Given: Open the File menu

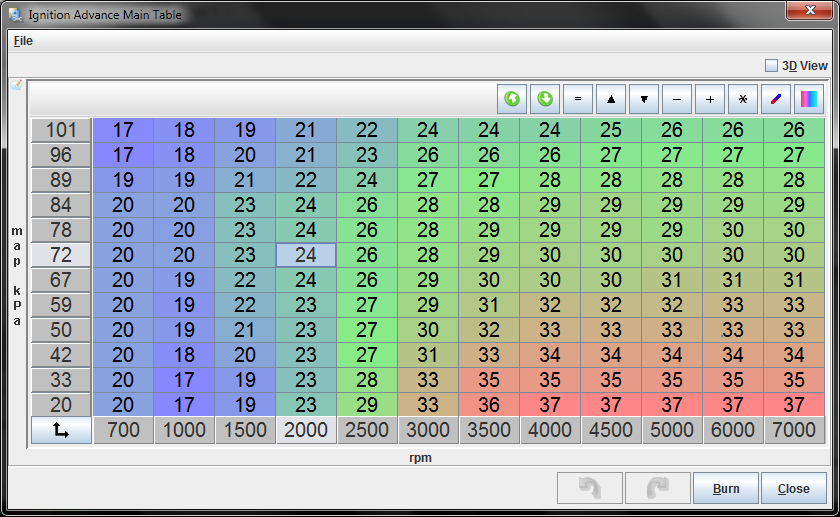Looking at the screenshot, I should (23, 41).
